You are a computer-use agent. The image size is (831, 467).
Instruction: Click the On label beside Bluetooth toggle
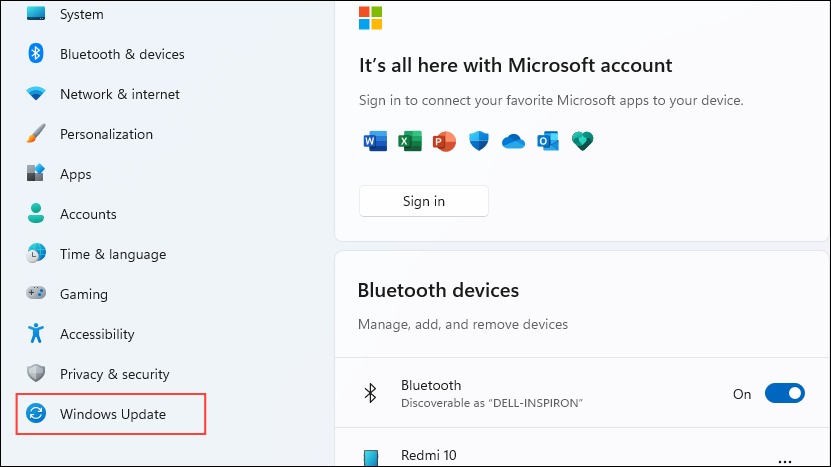(742, 394)
